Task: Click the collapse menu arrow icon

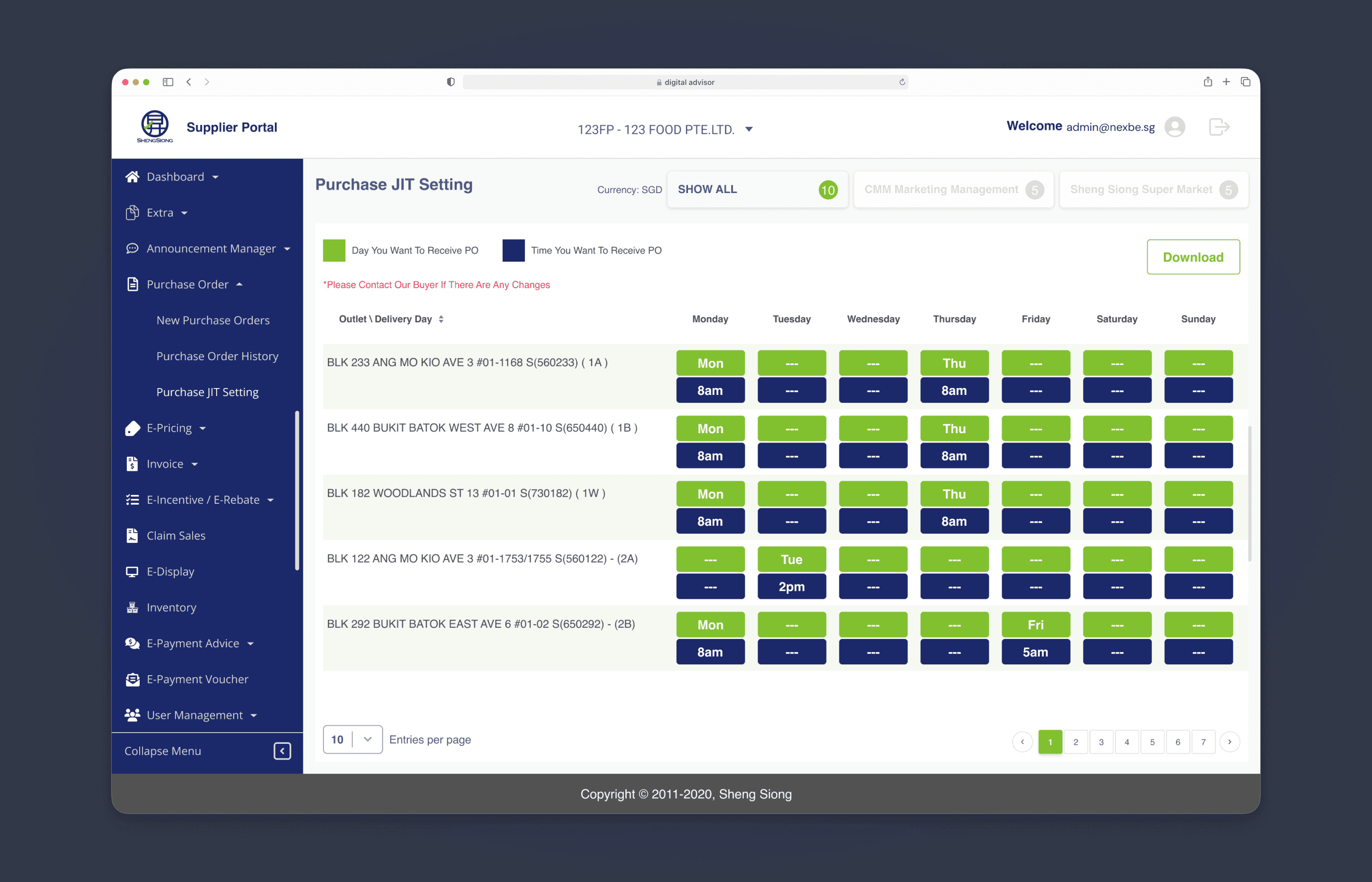Action: pos(282,751)
